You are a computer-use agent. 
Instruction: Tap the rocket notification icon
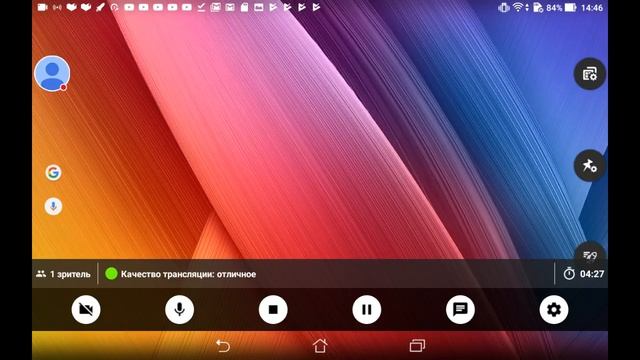(100, 7)
